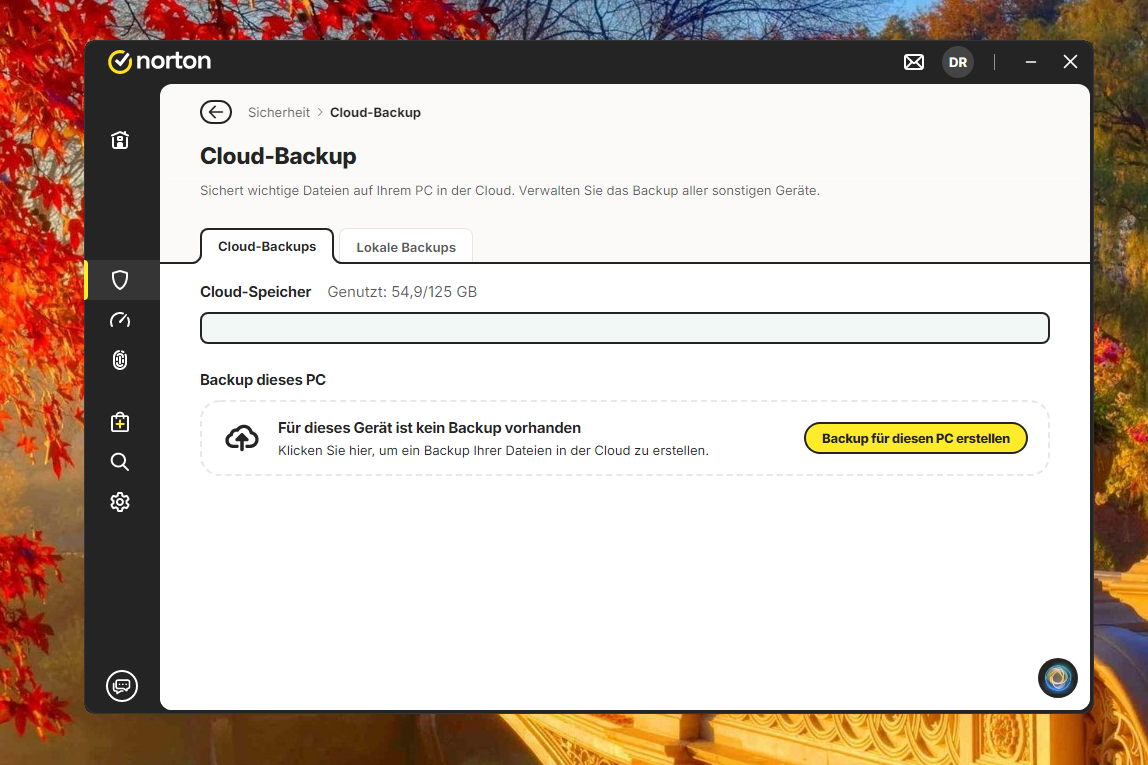1148x765 pixels.
Task: Click Backup für diesen PC erstellen
Action: [x=915, y=438]
